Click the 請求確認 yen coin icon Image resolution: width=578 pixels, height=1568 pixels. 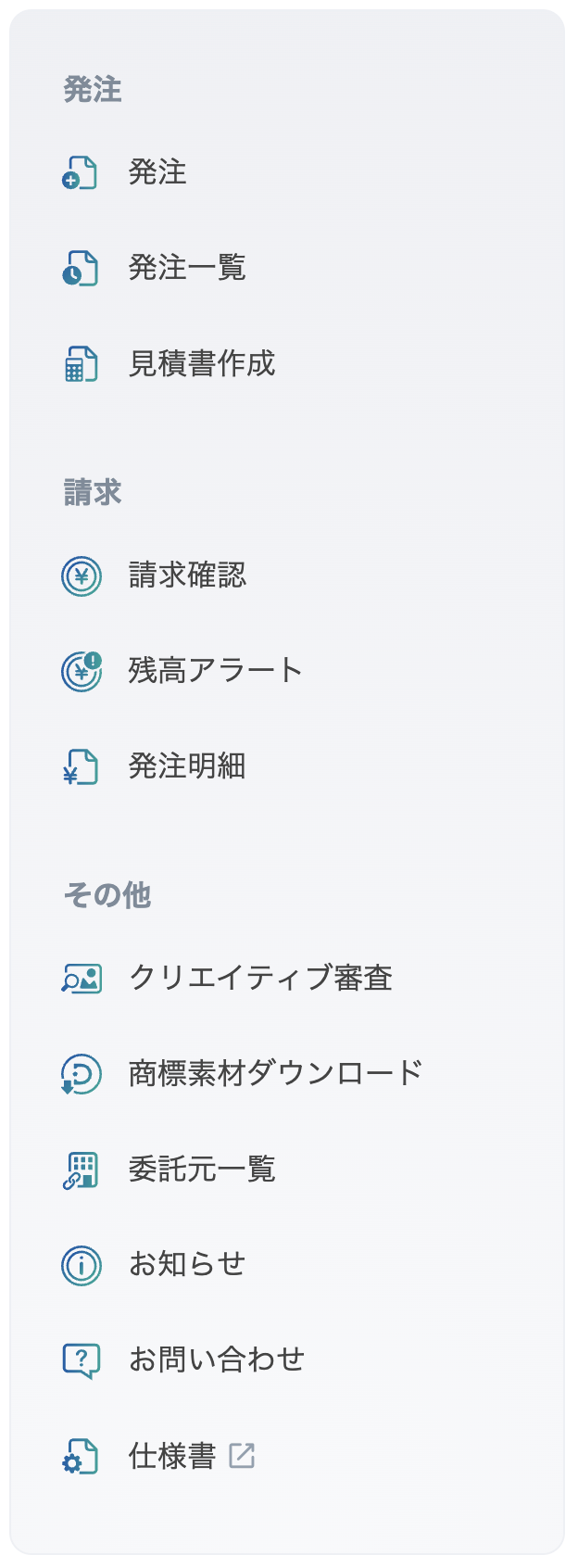tap(81, 576)
